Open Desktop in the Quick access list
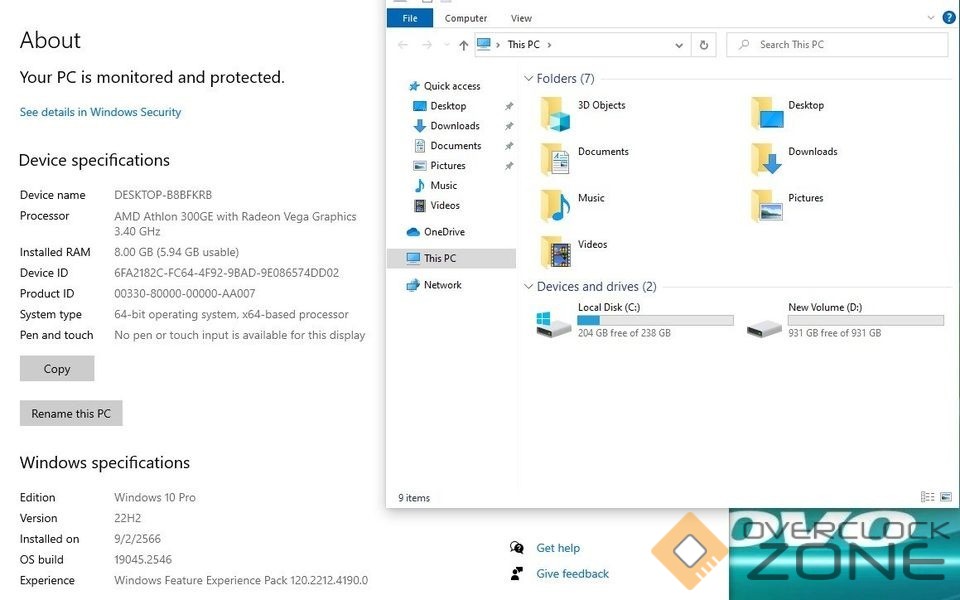Viewport: 960px width, 600px height. [448, 106]
